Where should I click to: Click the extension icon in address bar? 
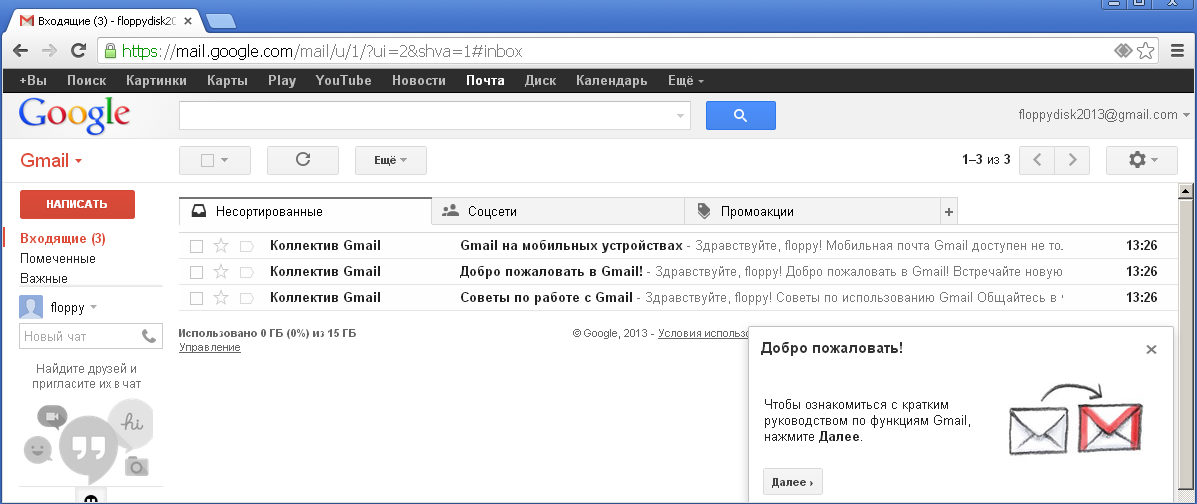click(1123, 51)
